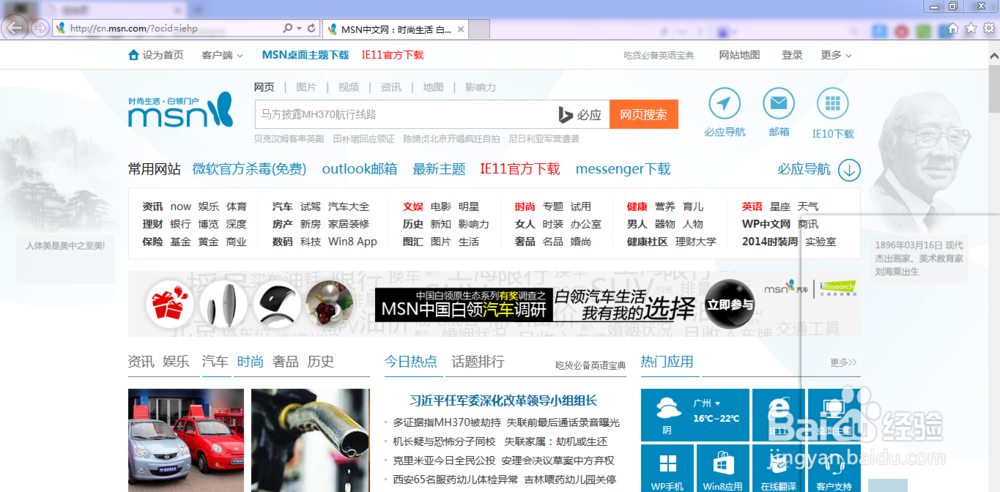Viewport: 1000px width, 492px height.
Task: Click the address bar search magnifier icon
Action: pyautogui.click(x=288, y=28)
